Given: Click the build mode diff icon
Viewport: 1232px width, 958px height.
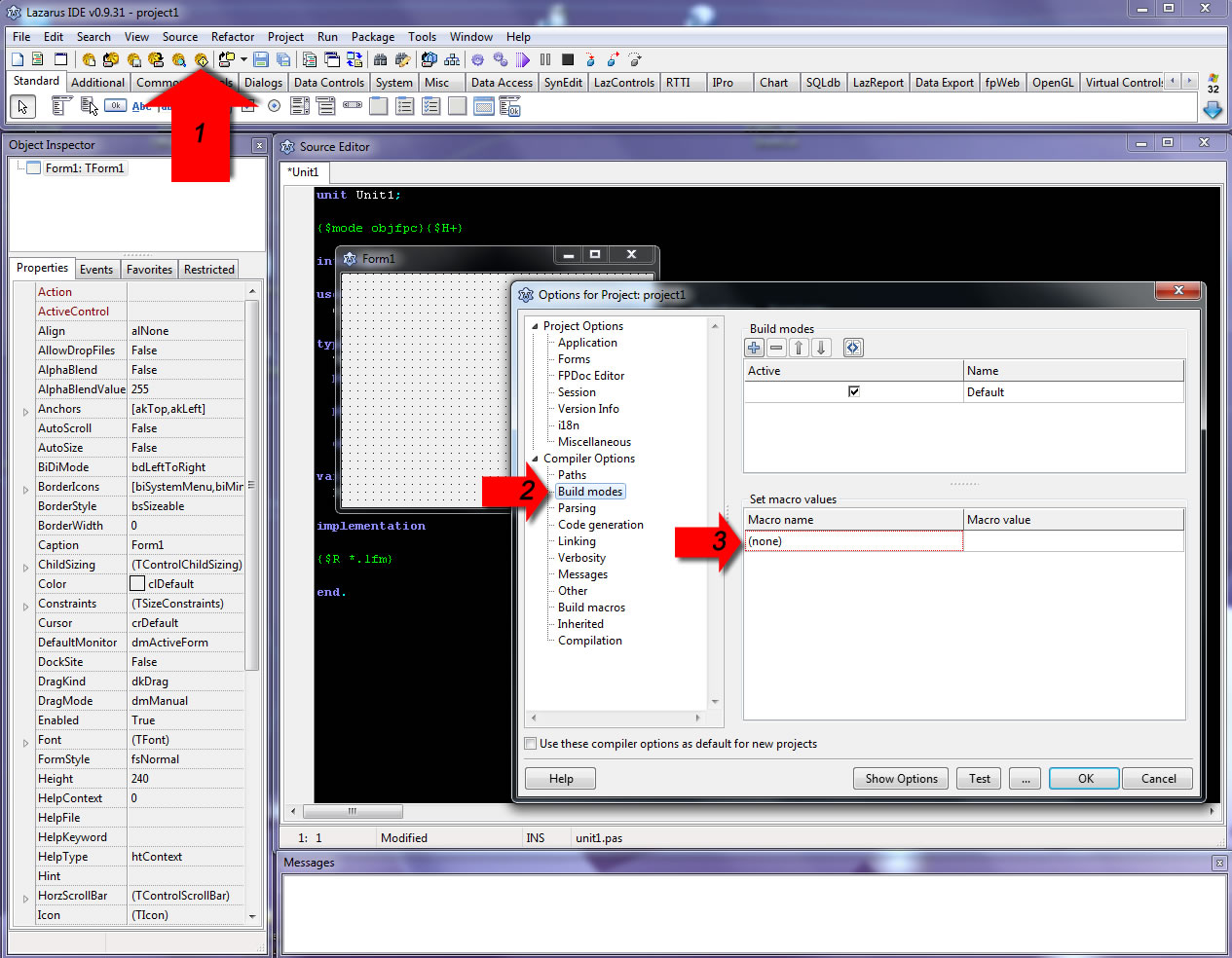Looking at the screenshot, I should click(x=853, y=348).
